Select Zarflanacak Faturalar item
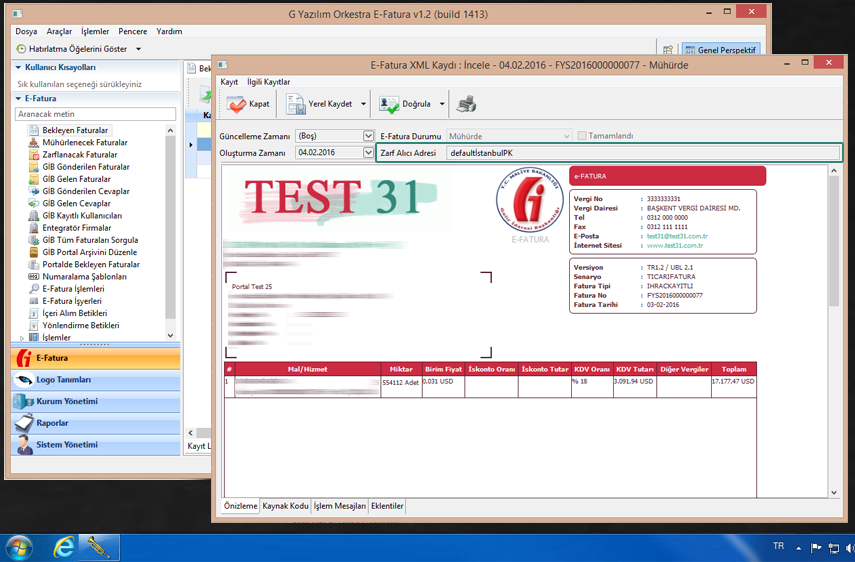Screen dimensions: 855x562 coord(80,155)
